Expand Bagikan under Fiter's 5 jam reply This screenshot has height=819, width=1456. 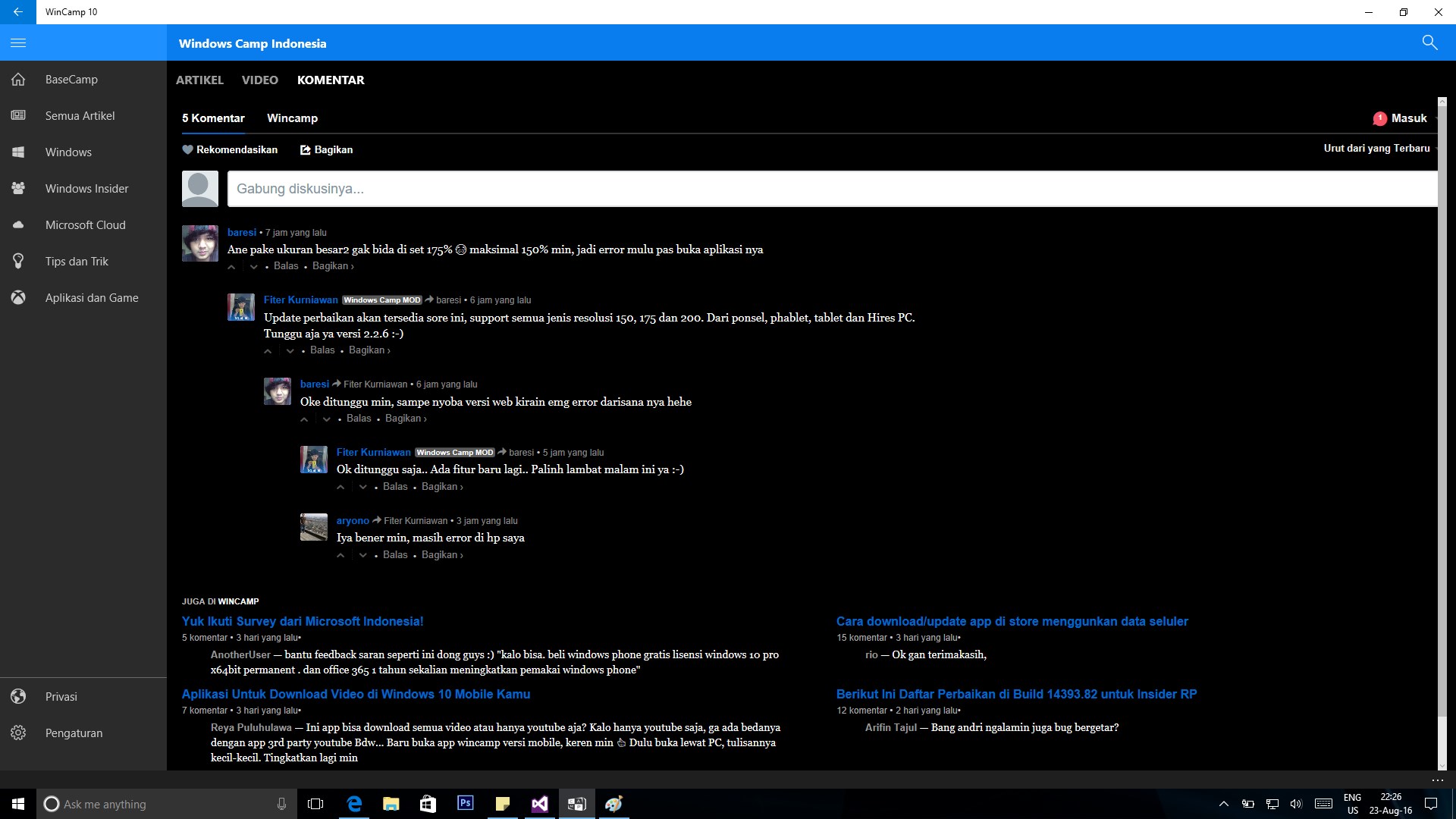coord(442,487)
